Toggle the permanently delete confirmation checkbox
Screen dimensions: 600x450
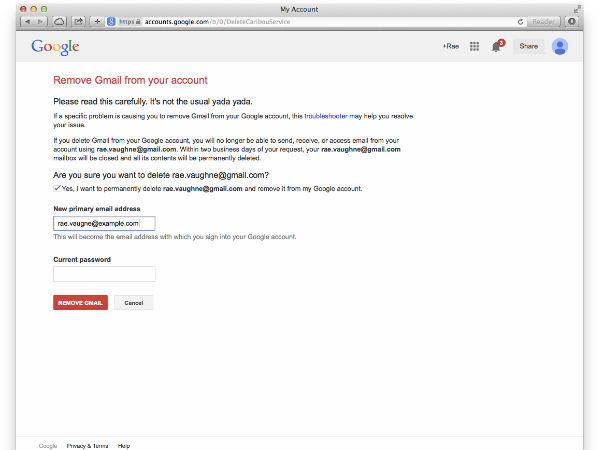[x=56, y=188]
